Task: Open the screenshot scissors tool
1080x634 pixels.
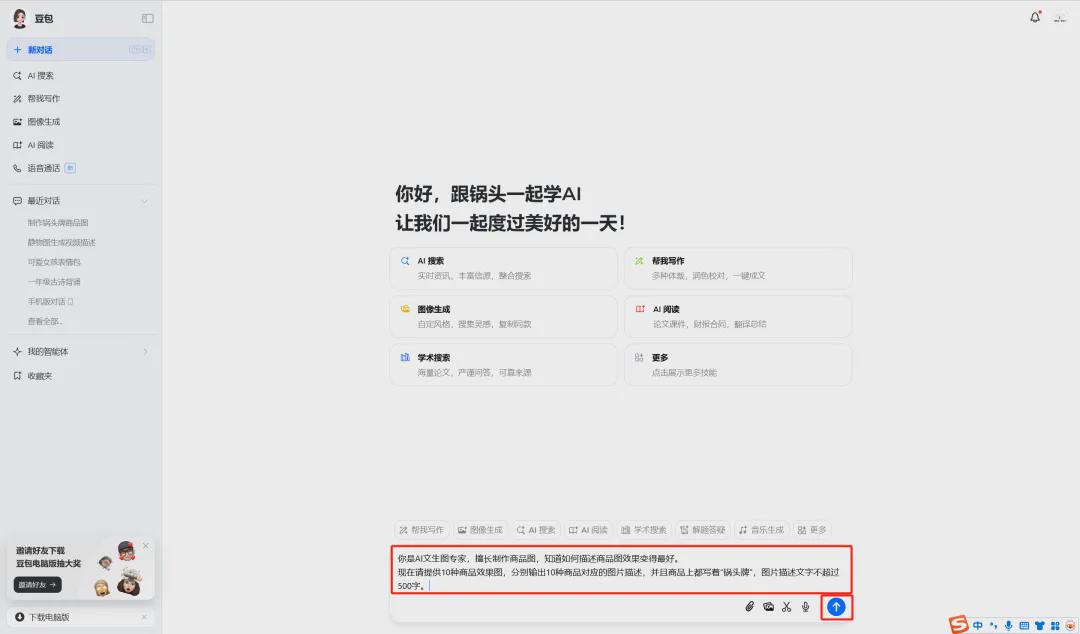Action: point(787,606)
